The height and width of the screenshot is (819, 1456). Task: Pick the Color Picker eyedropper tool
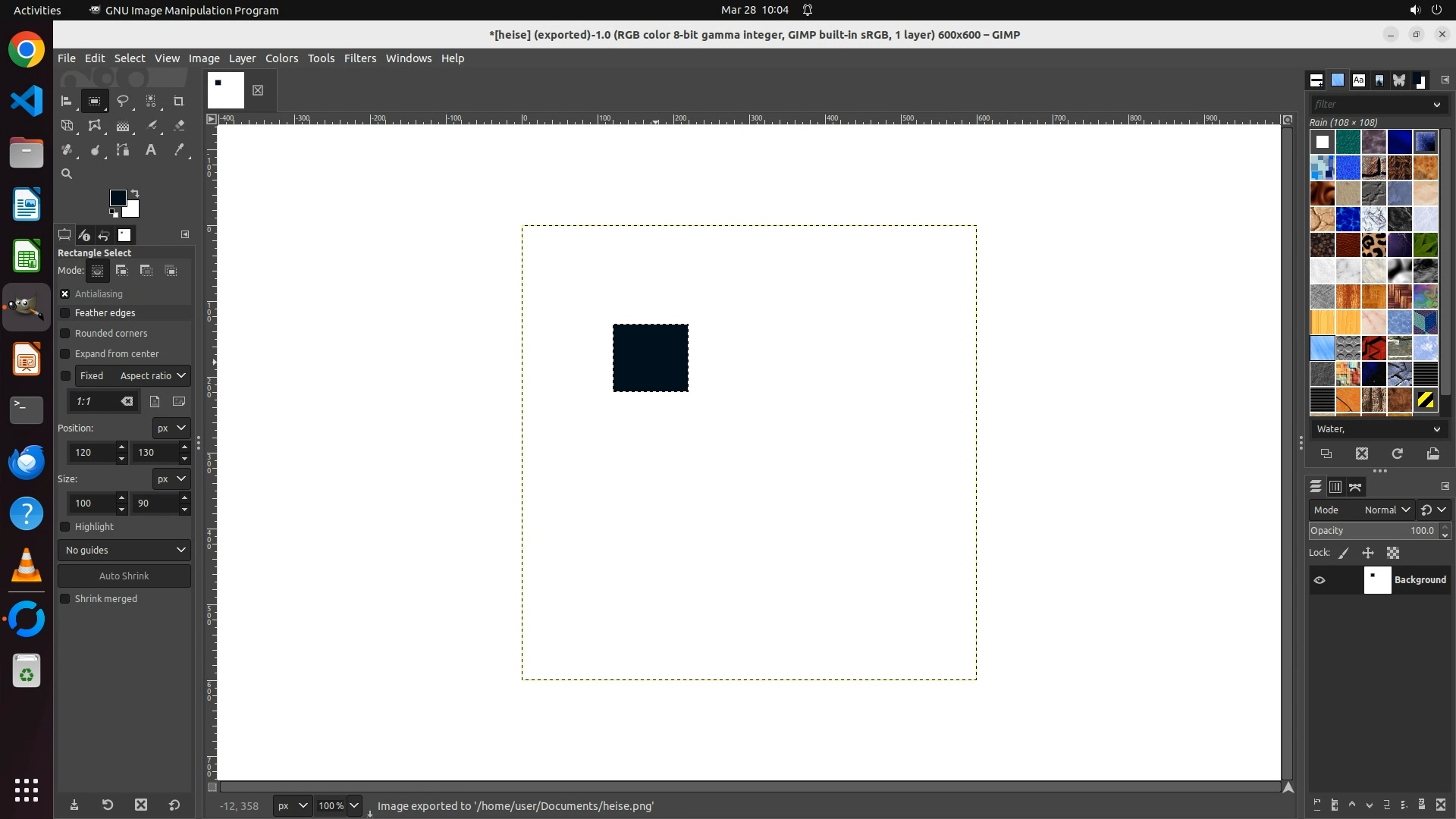tap(179, 150)
